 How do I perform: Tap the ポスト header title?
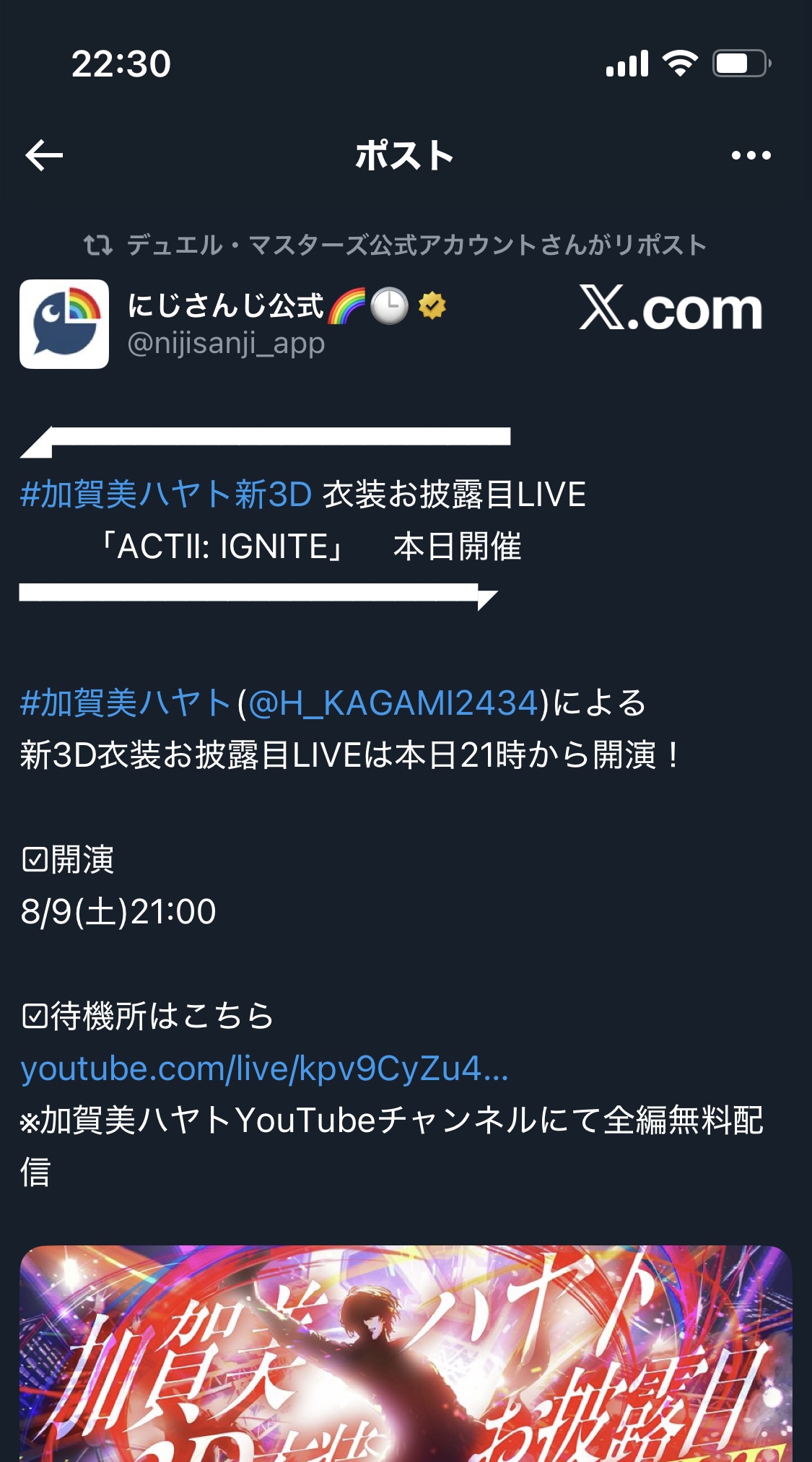404,155
